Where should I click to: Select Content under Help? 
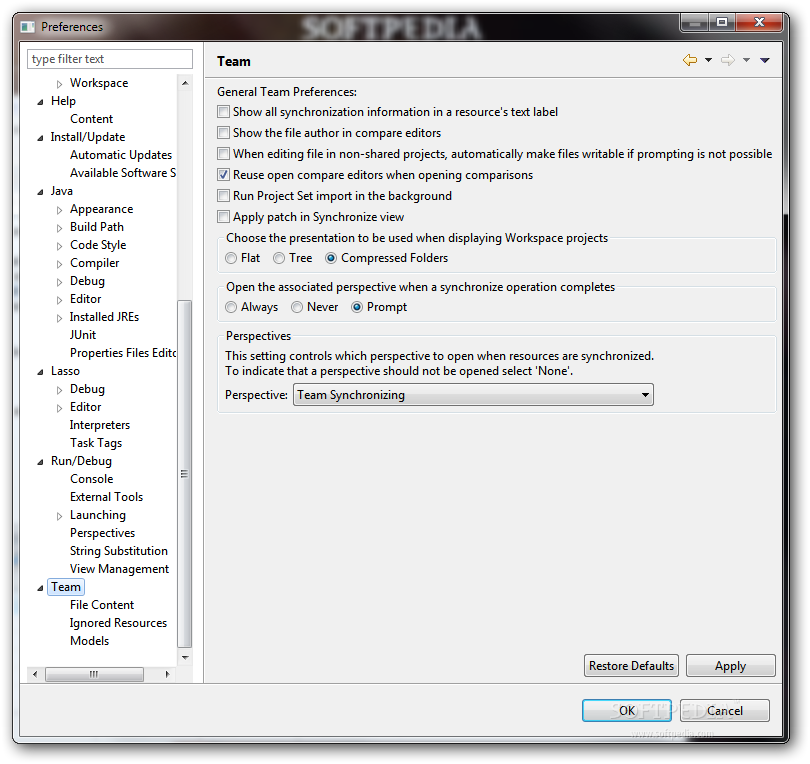[91, 119]
